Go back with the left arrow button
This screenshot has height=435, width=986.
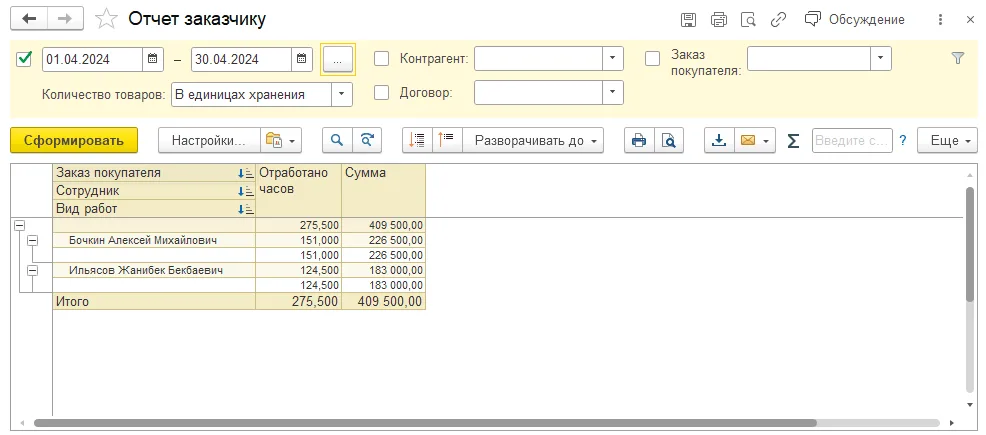(28, 19)
